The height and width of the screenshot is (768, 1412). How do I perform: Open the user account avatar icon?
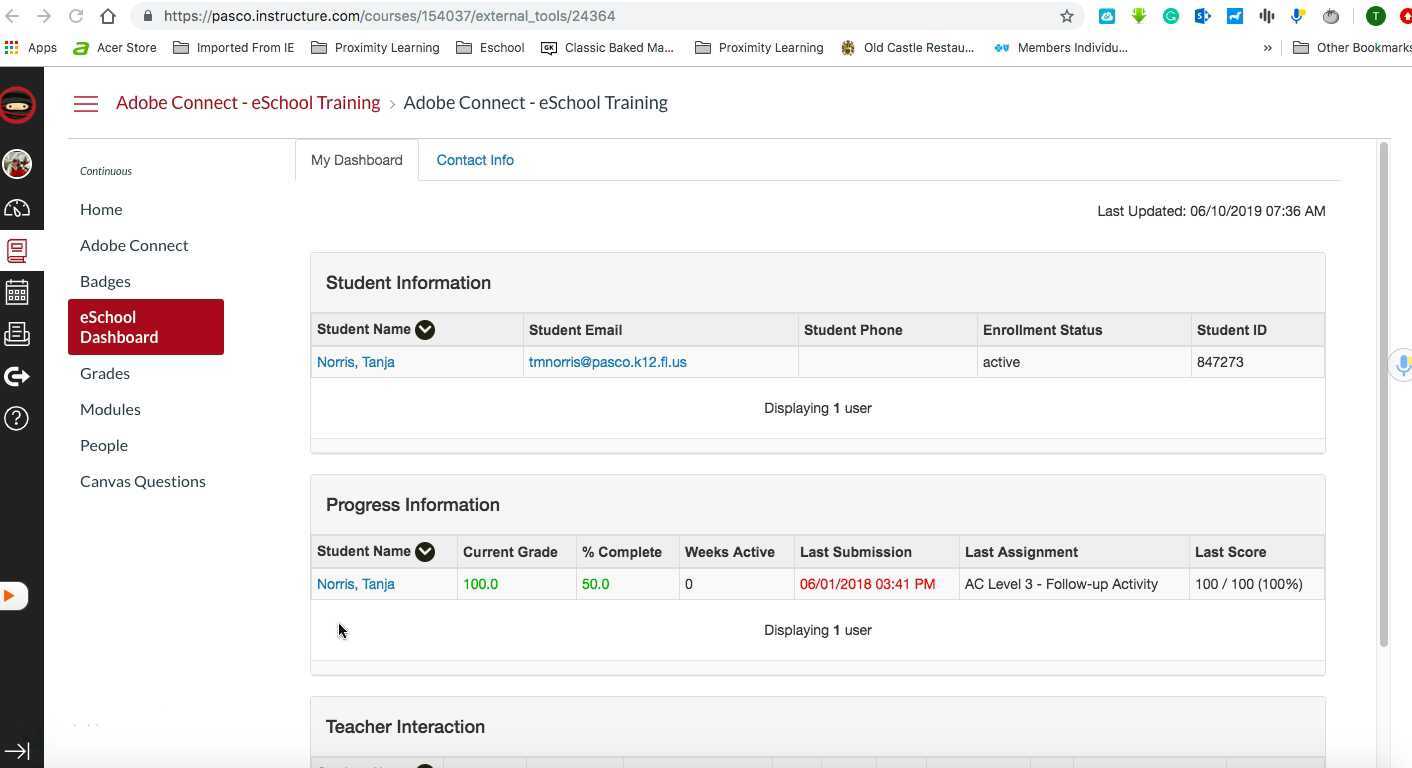tap(17, 164)
